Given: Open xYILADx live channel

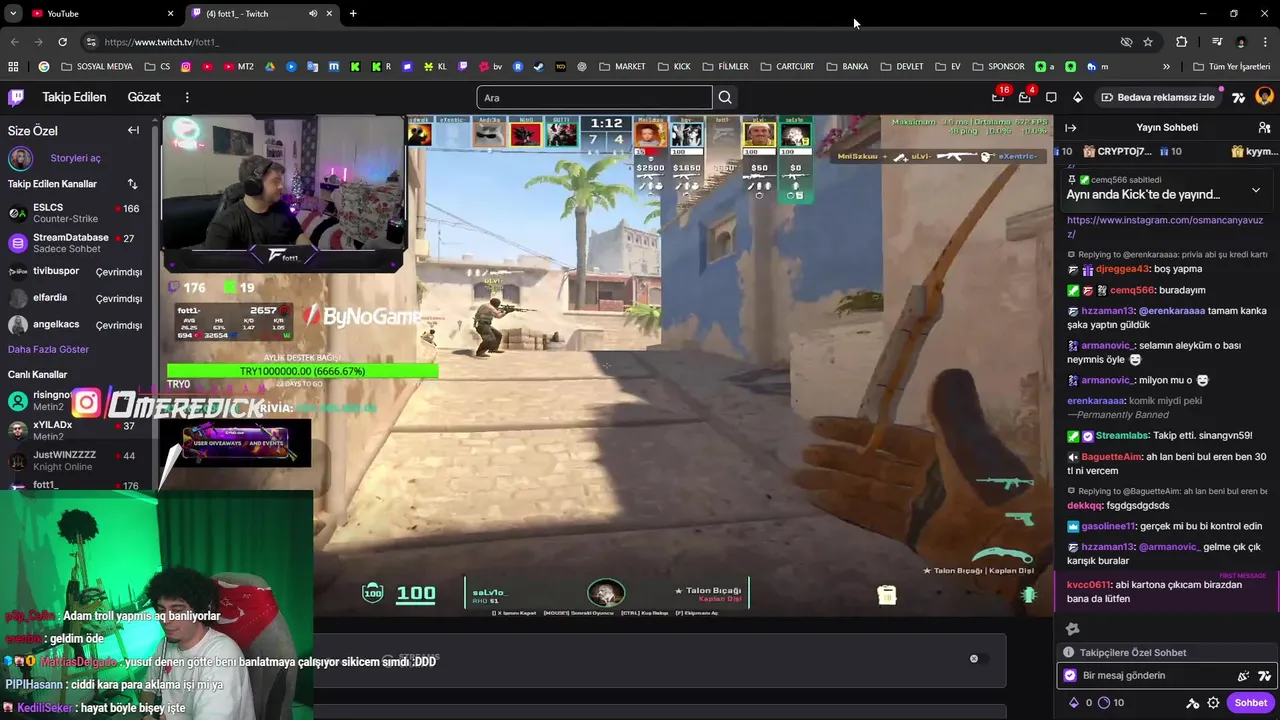Looking at the screenshot, I should [x=75, y=430].
